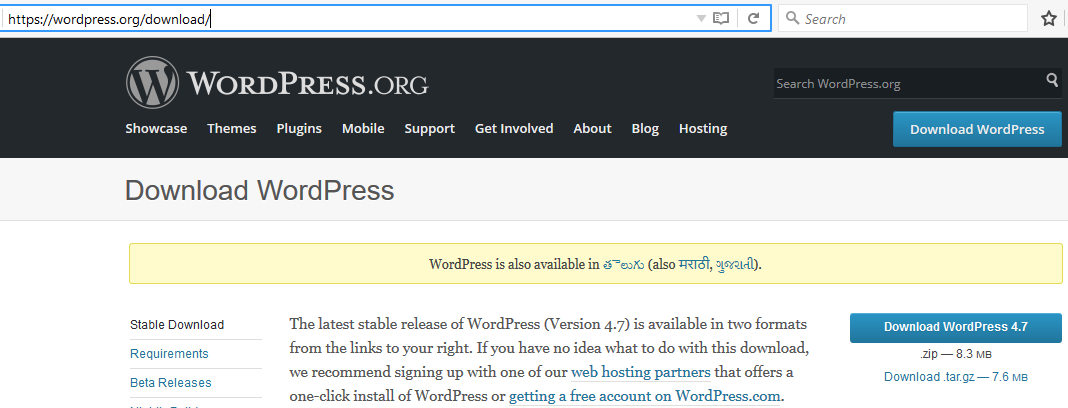Screen dimensions: 1068x408
Task: Follow getting a free account link
Action: pyautogui.click(x=644, y=396)
